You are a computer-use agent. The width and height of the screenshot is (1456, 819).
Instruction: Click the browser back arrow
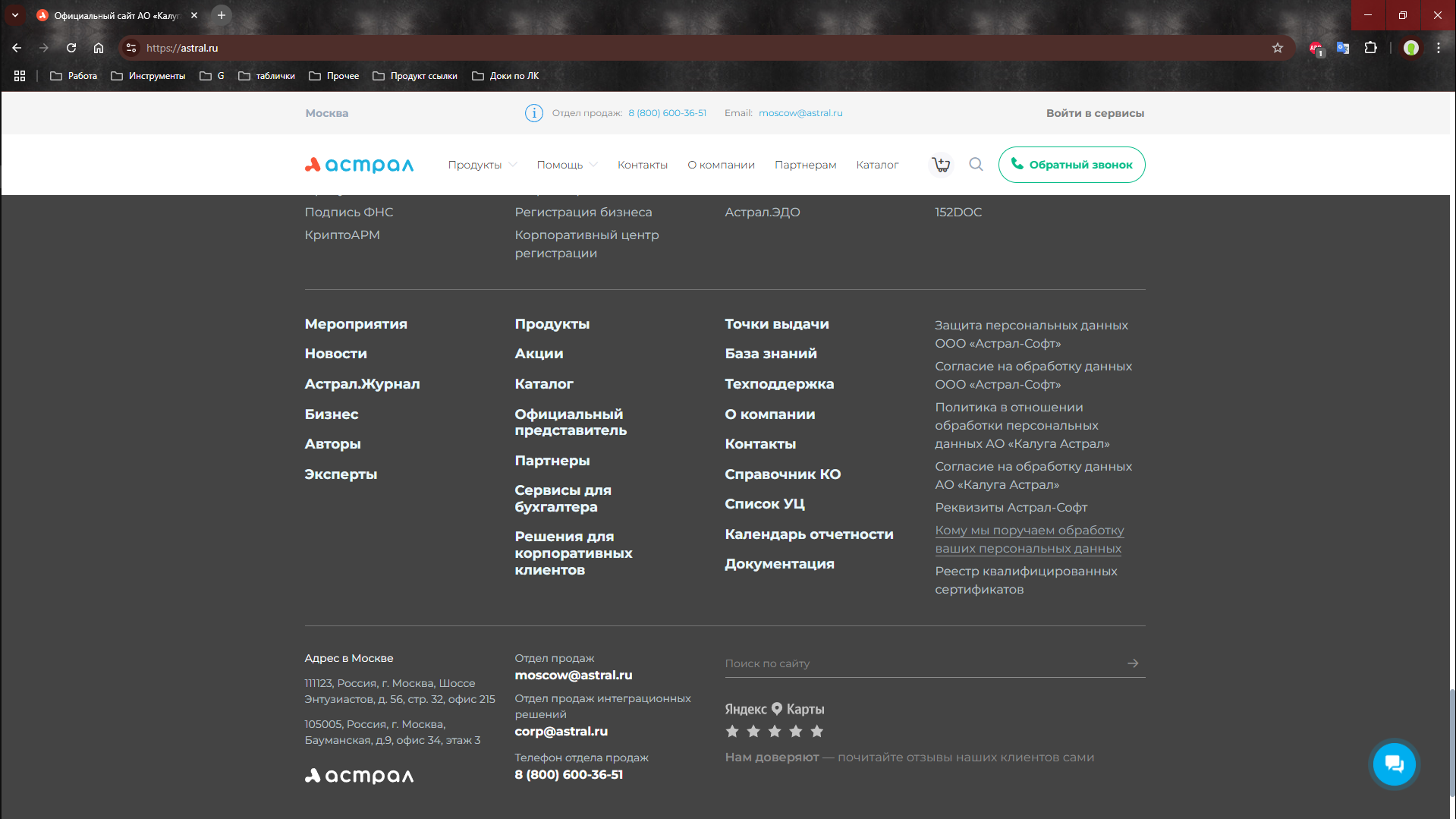point(17,48)
